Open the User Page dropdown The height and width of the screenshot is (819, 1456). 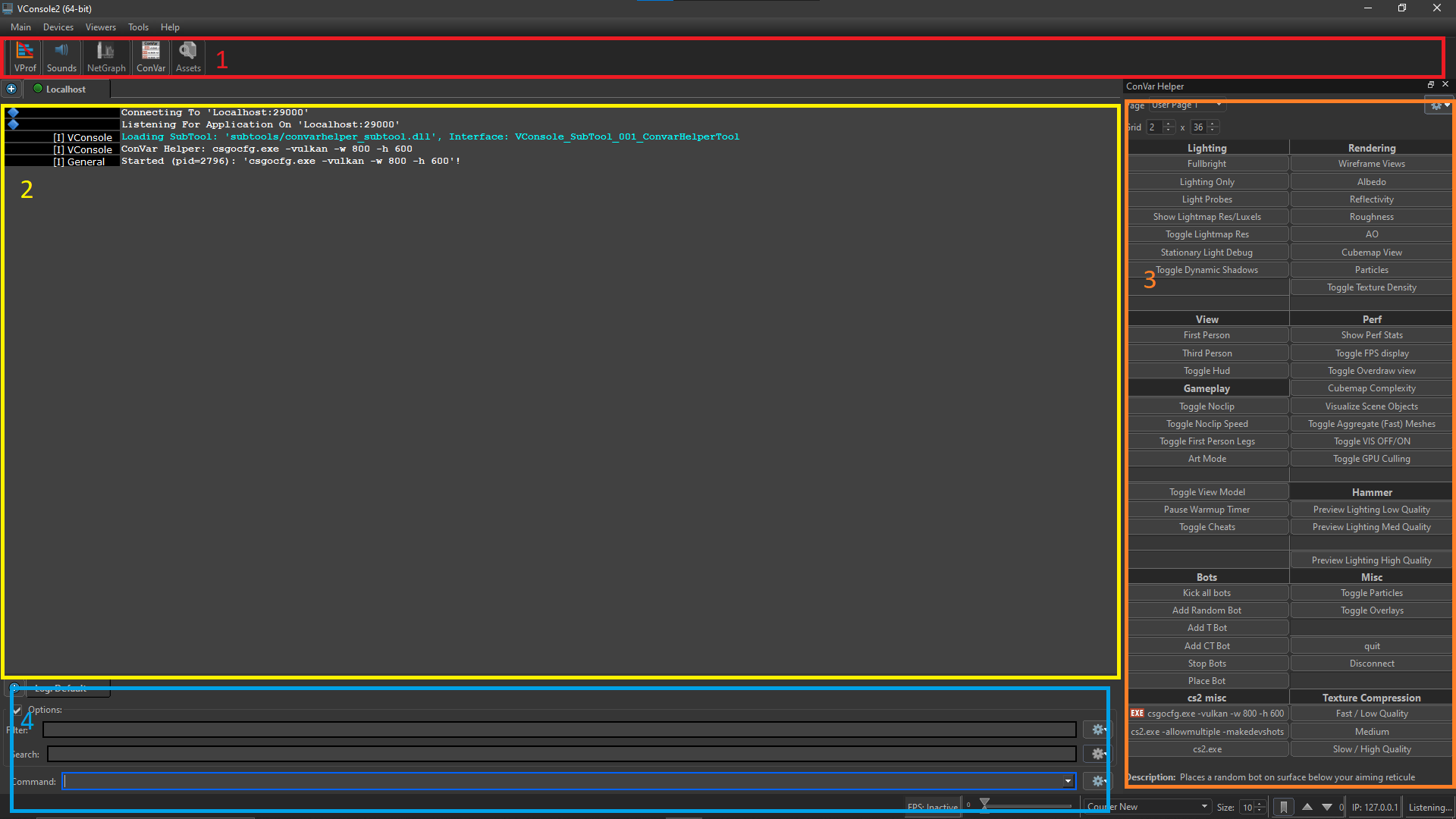point(1187,105)
